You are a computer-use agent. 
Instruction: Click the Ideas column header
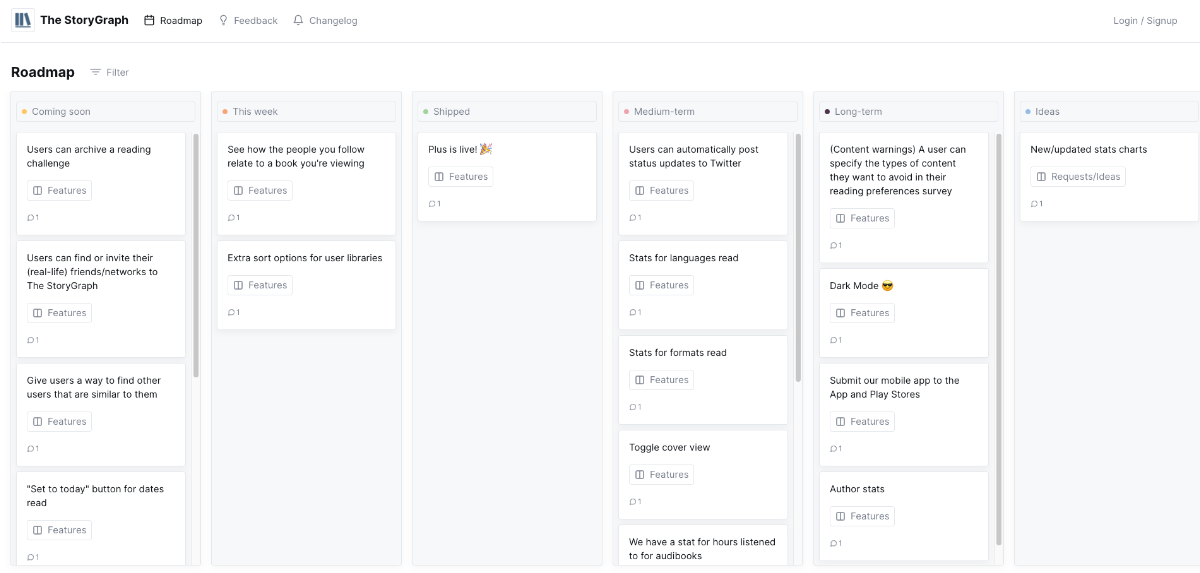[1109, 111]
